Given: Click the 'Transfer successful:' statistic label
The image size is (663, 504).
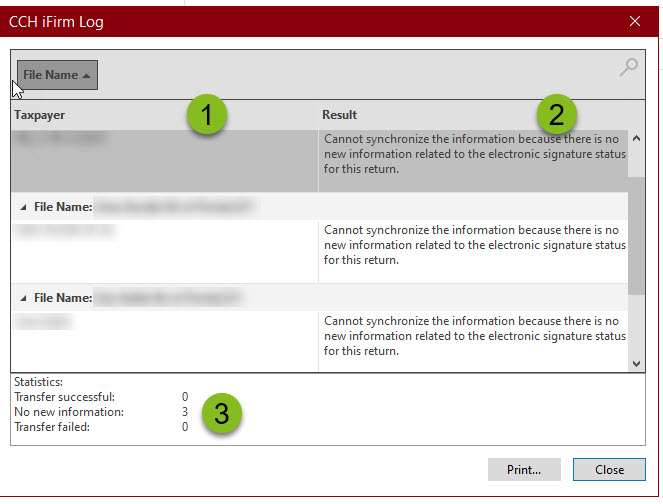Looking at the screenshot, I should click(64, 397).
